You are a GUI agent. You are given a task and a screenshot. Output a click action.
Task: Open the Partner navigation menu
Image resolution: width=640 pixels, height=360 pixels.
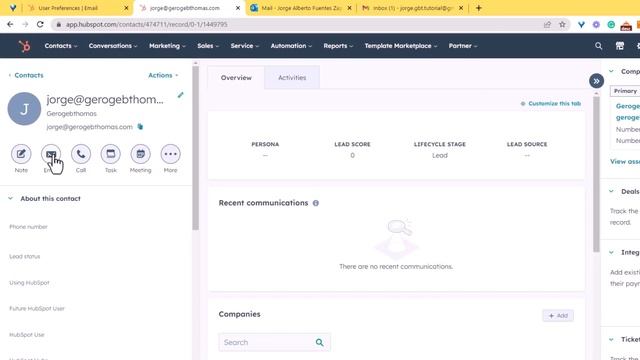[x=463, y=46]
